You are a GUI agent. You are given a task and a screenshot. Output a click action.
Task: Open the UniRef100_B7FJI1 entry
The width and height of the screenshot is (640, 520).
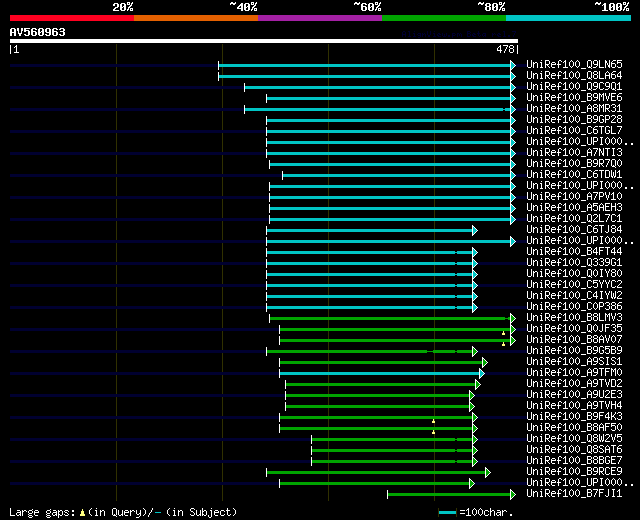coord(574,494)
